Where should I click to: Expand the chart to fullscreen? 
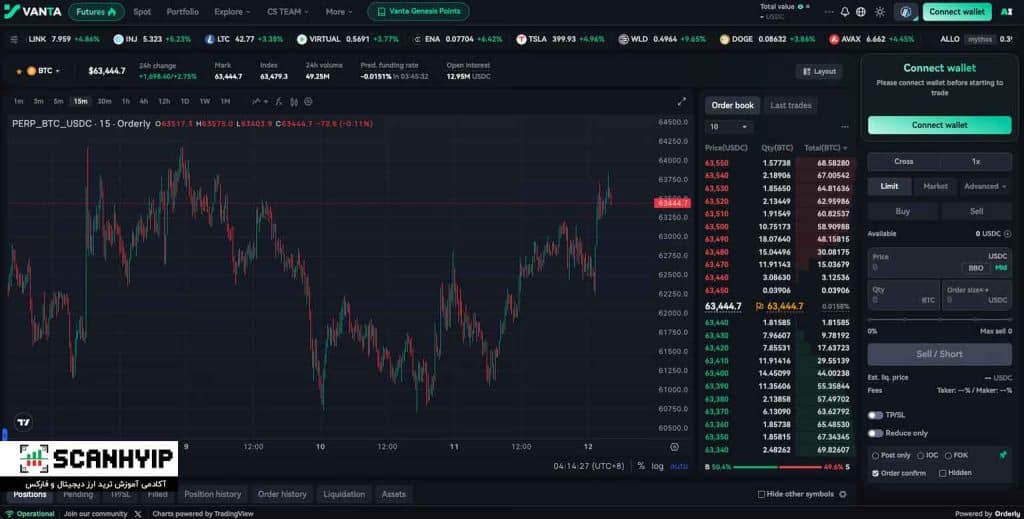tap(681, 102)
